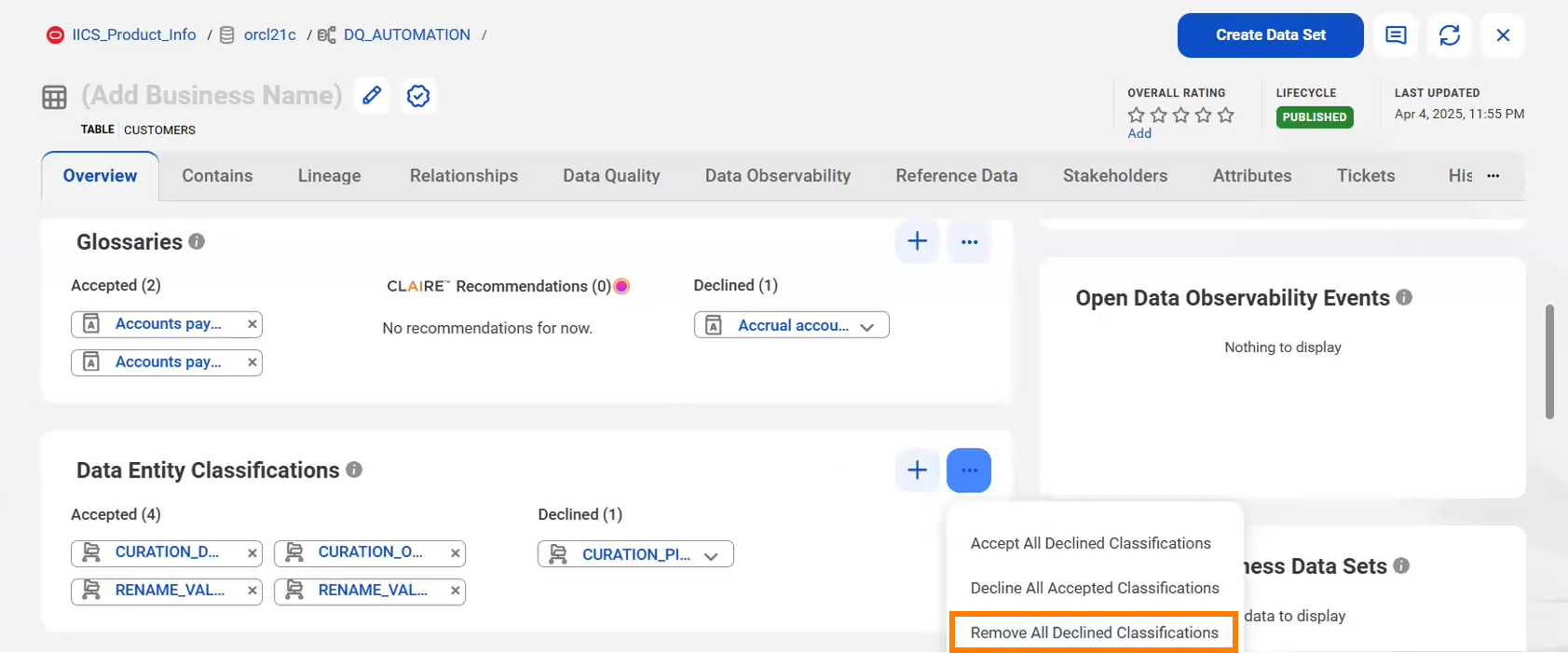Select Decline All Accepted Classifications

tap(1095, 588)
